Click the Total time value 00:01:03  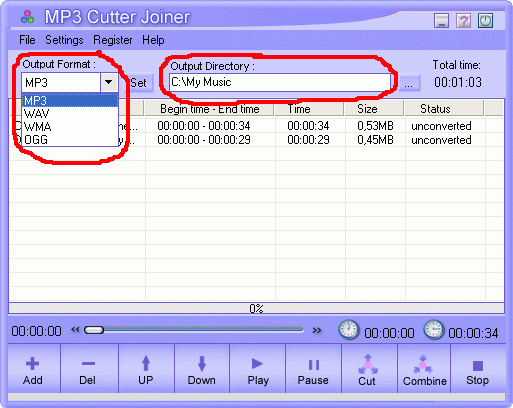(458, 82)
